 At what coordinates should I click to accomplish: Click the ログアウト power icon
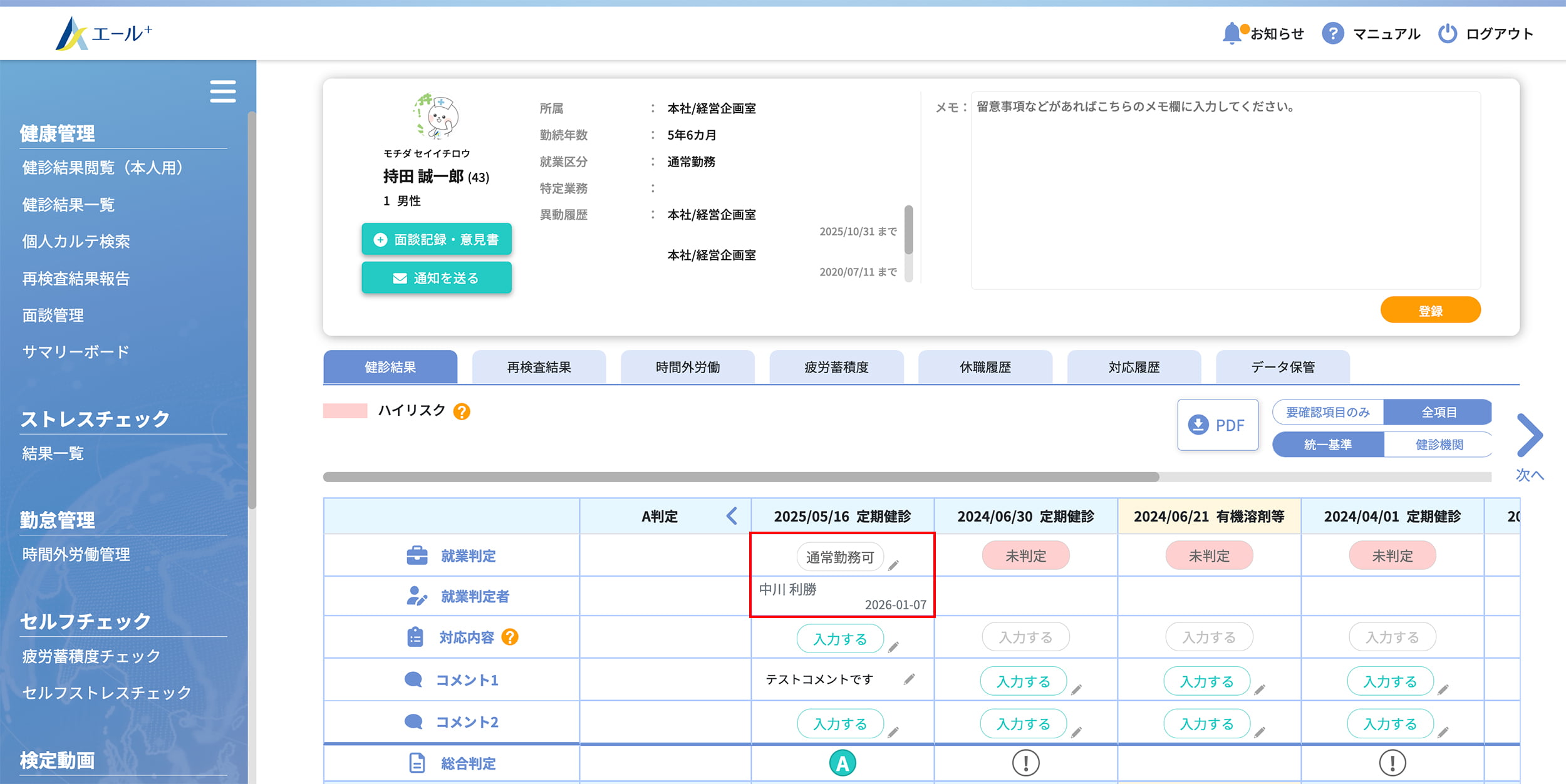coord(1447,33)
